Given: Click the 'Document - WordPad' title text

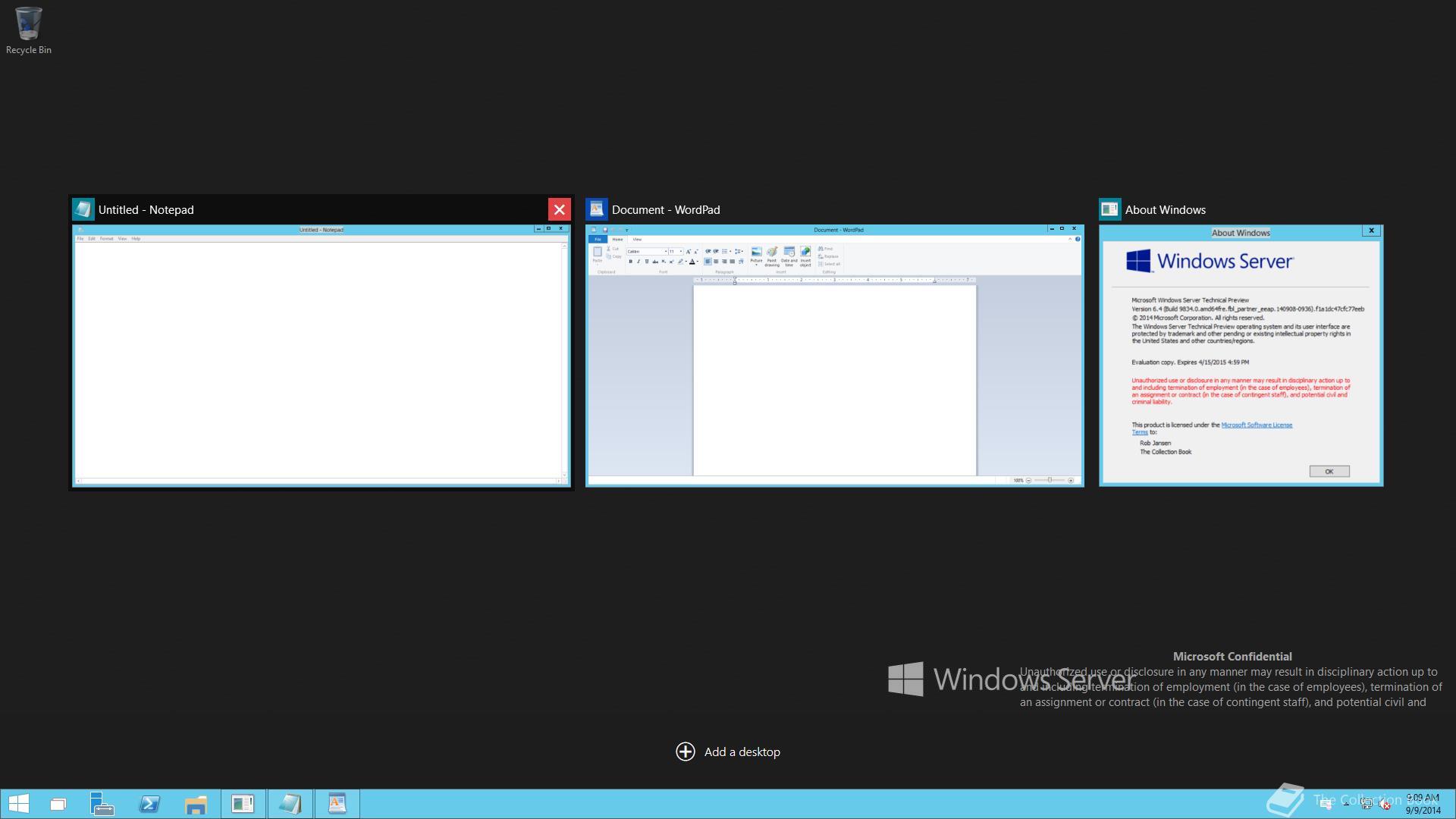Looking at the screenshot, I should tap(666, 210).
